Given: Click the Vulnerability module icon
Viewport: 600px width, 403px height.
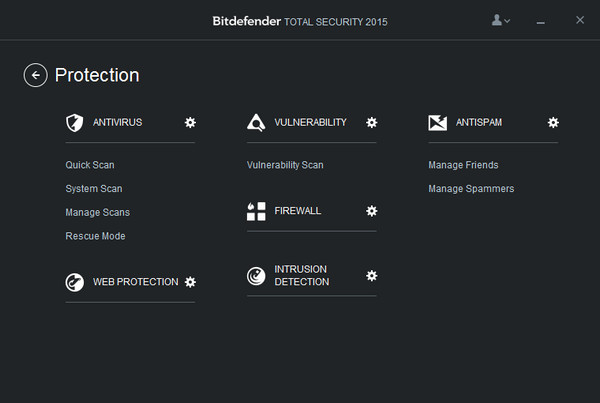Looking at the screenshot, I should coord(256,123).
